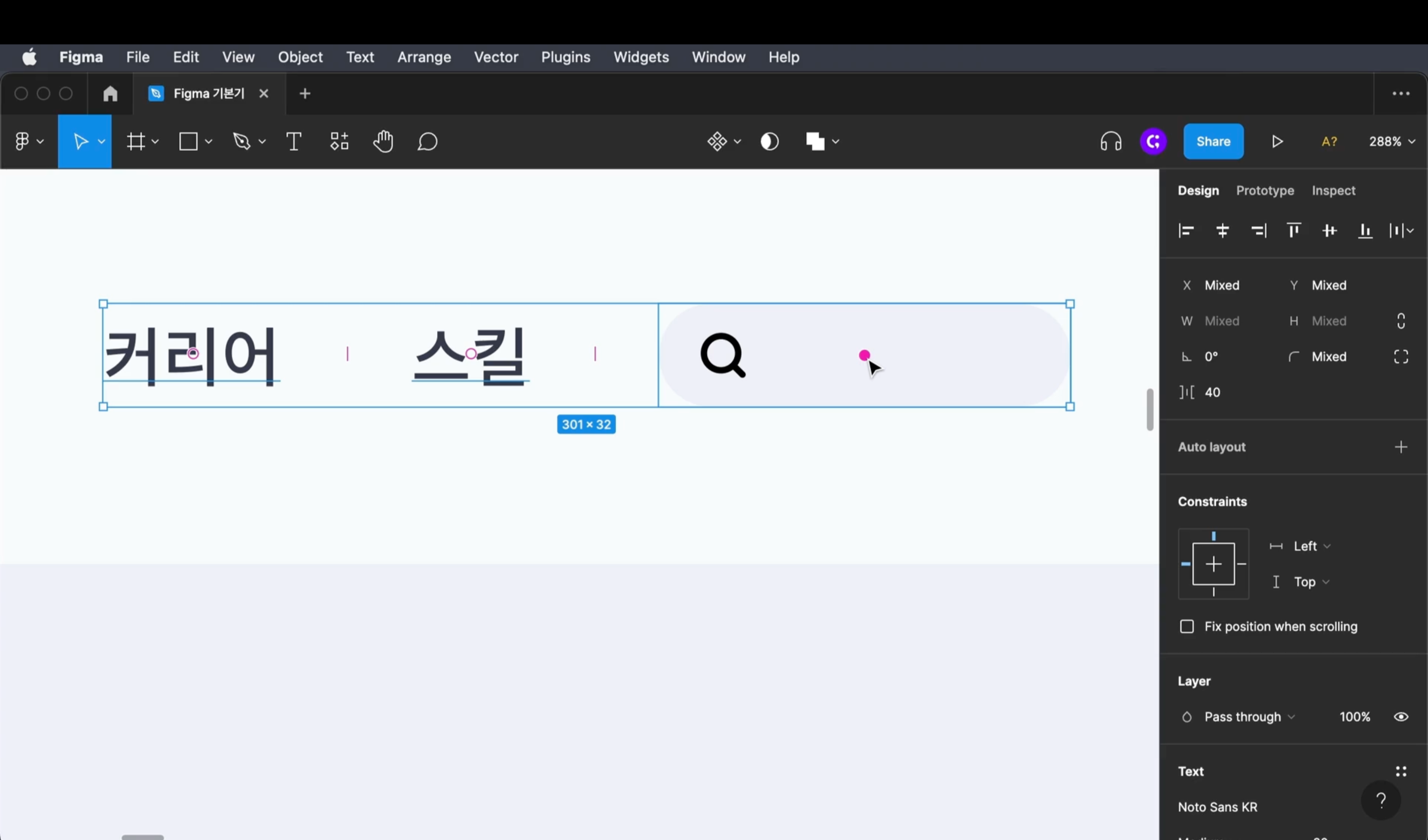Toggle the constrain proportions lock

(1401, 321)
